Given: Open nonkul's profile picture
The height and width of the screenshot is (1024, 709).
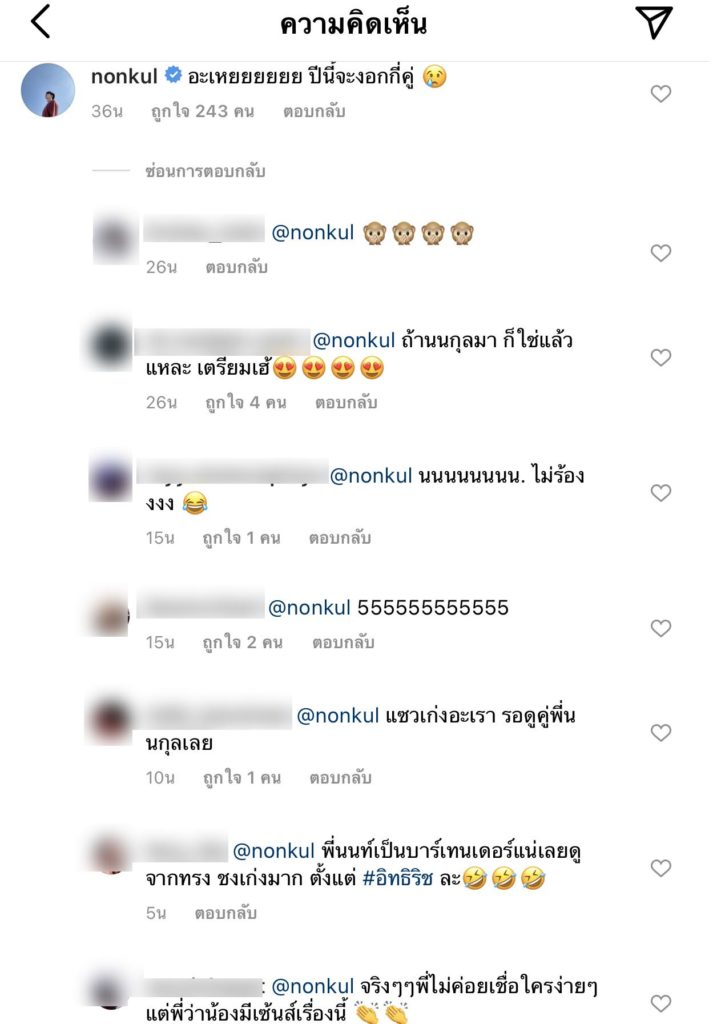Looking at the screenshot, I should tap(48, 90).
